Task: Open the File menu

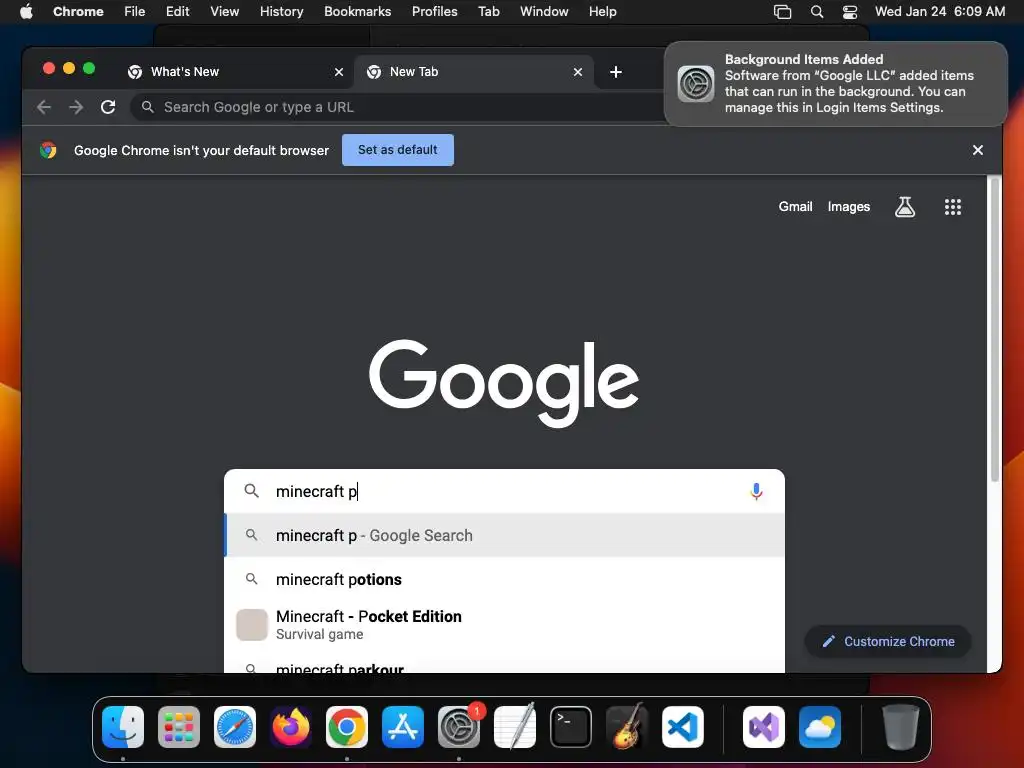Action: [135, 12]
